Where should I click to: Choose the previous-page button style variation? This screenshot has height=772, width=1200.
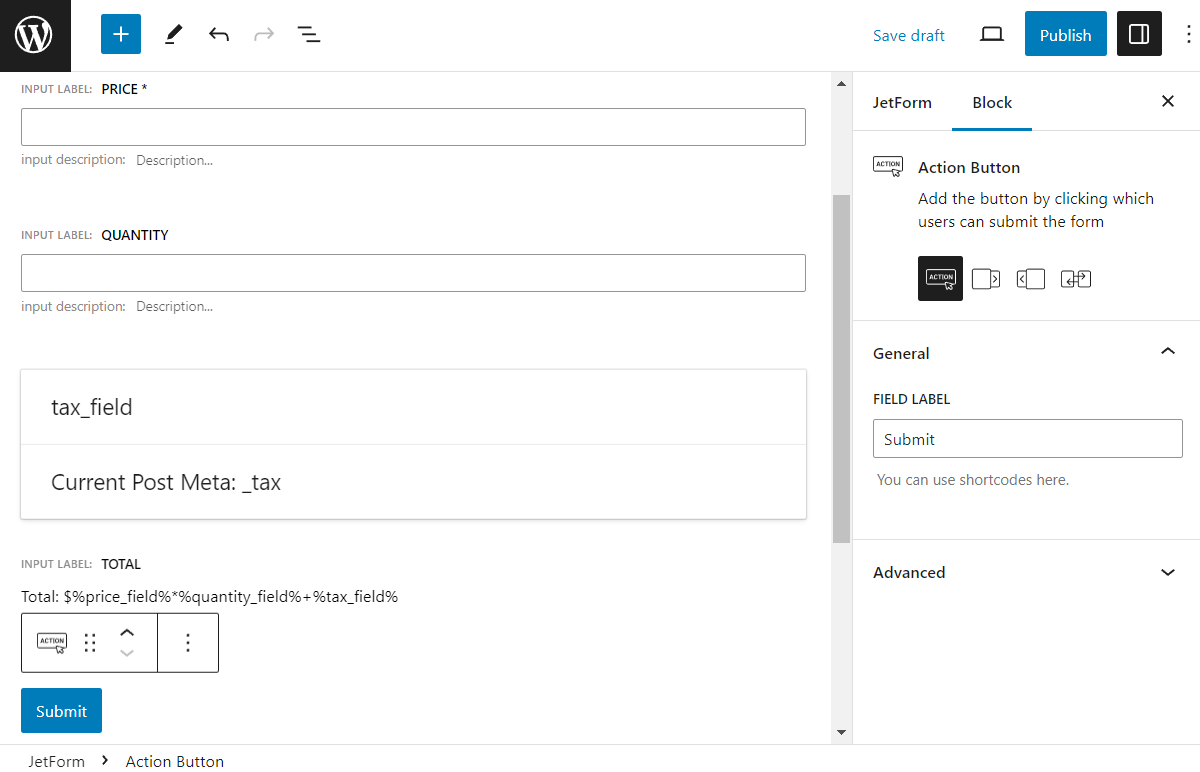tap(1030, 278)
